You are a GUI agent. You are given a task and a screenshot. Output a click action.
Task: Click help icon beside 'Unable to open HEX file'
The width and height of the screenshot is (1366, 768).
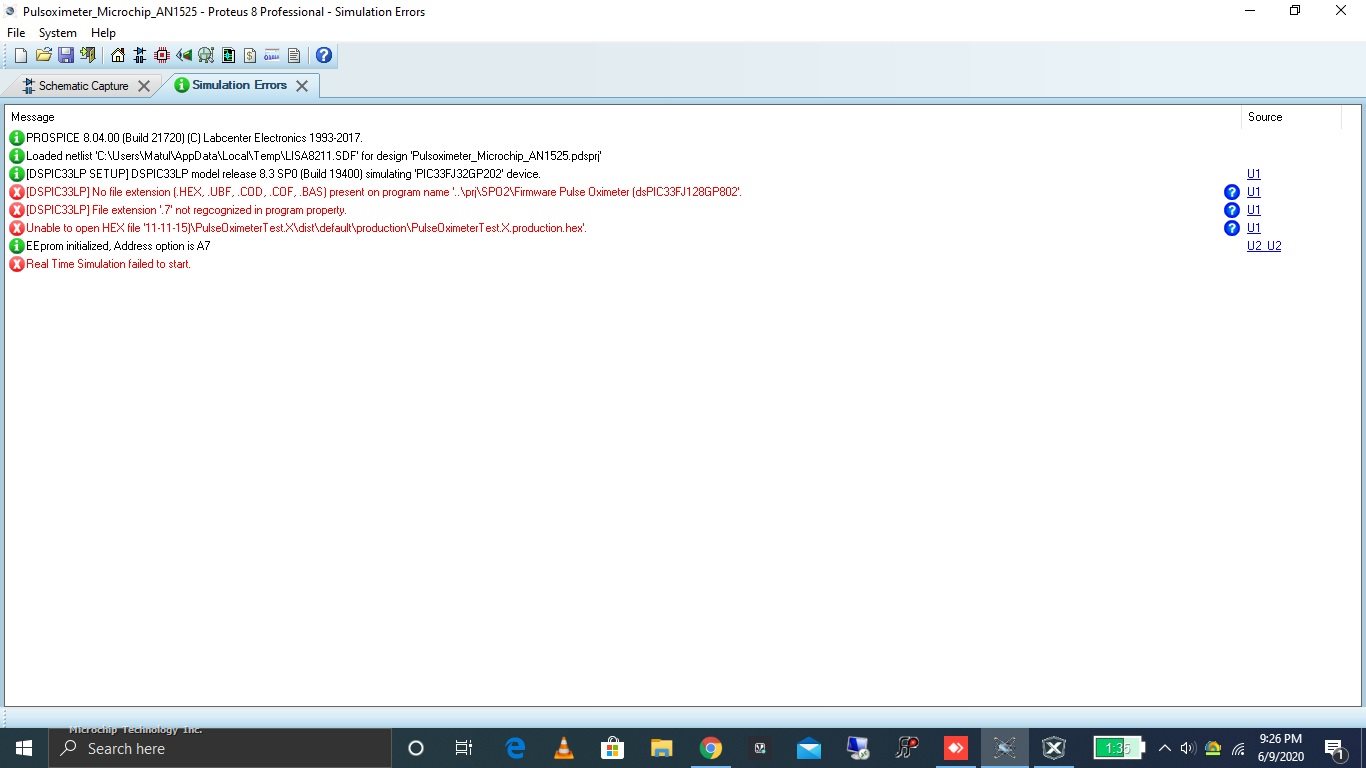pos(1231,228)
